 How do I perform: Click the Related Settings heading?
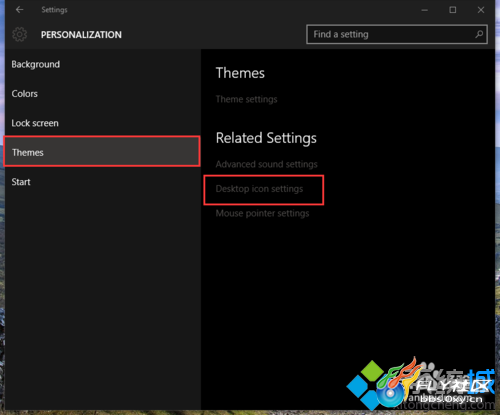pyautogui.click(x=266, y=138)
